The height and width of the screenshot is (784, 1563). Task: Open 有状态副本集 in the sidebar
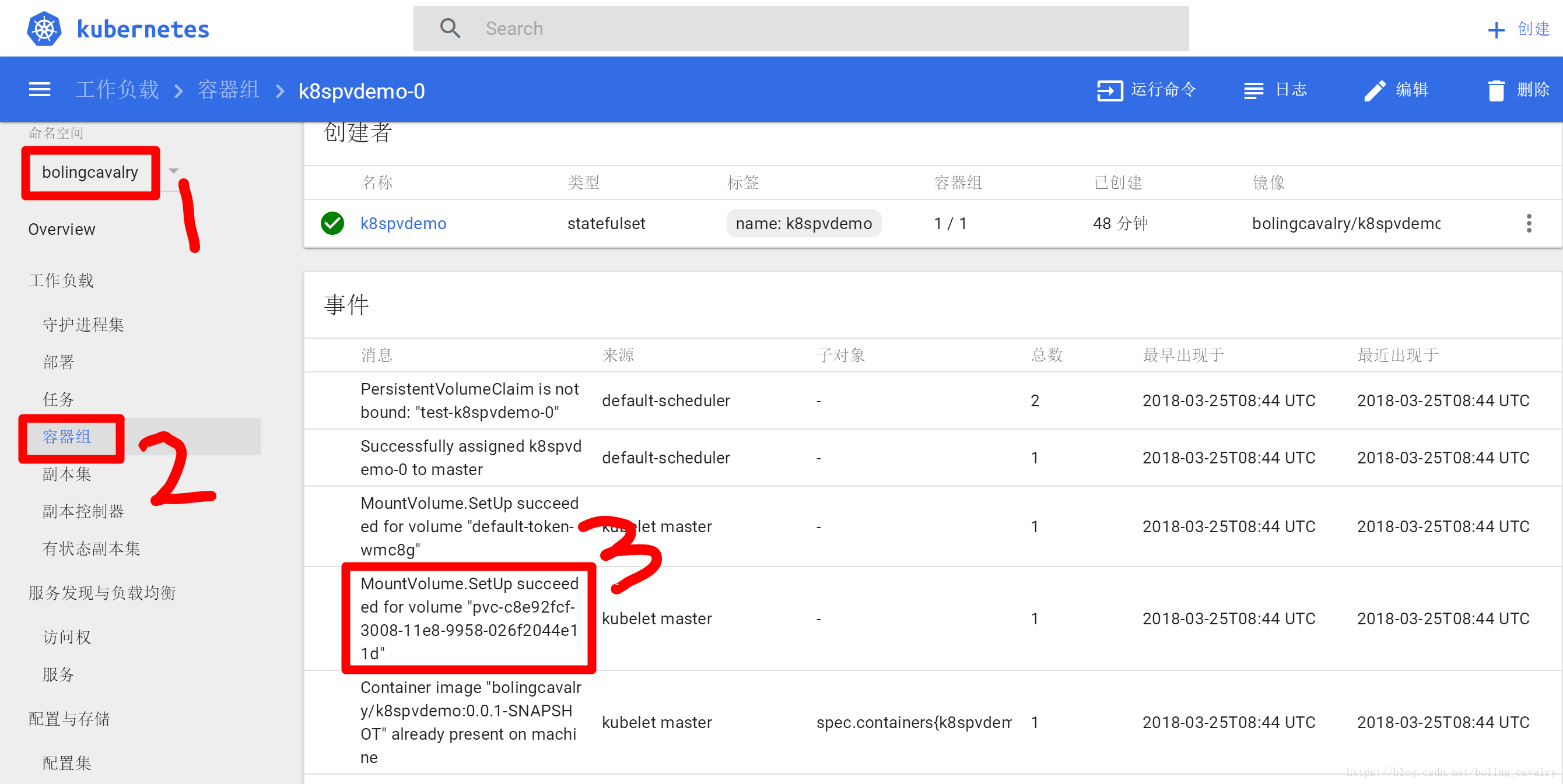point(91,549)
